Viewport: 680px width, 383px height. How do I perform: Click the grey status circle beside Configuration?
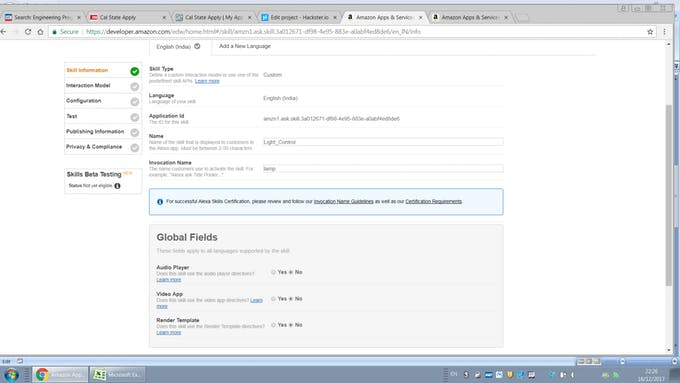tap(134, 101)
